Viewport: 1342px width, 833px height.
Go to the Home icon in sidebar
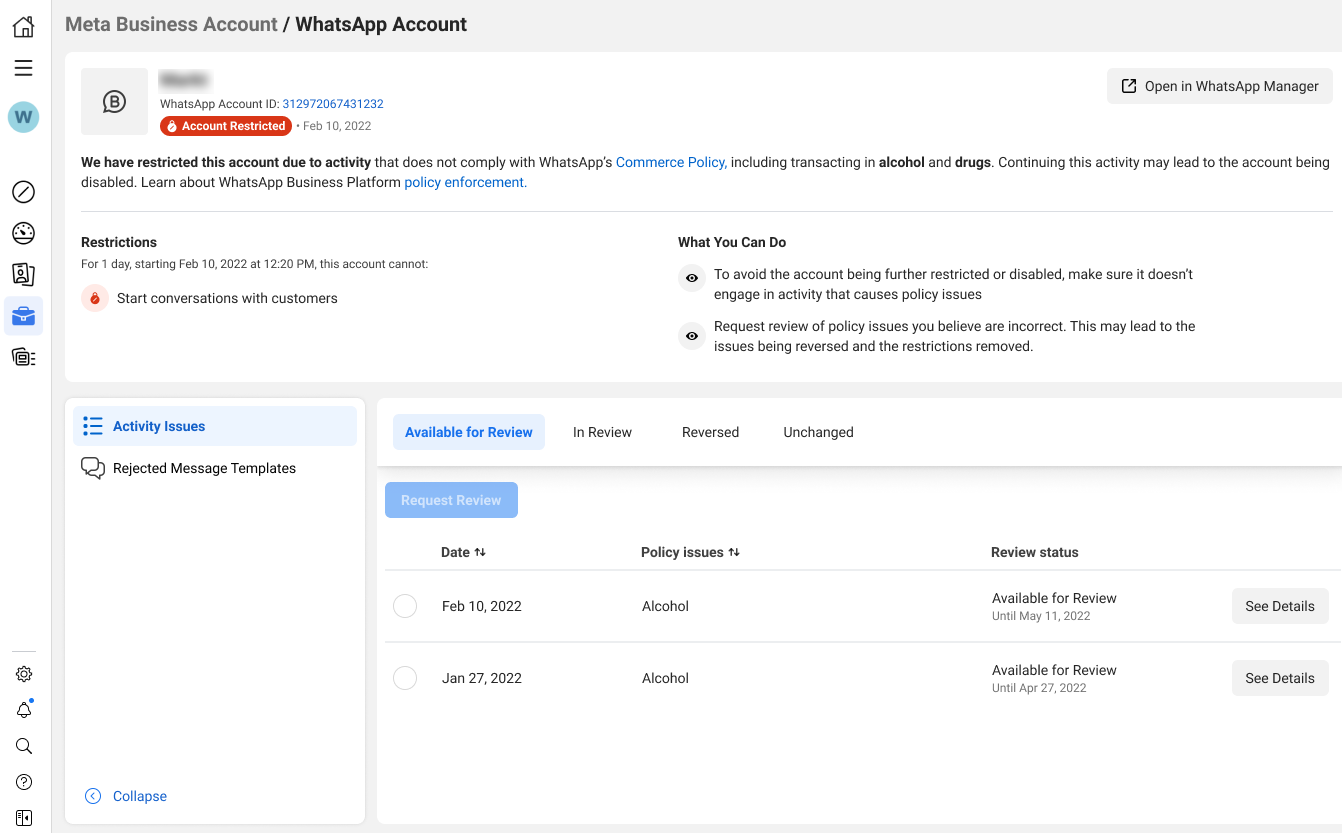(24, 26)
